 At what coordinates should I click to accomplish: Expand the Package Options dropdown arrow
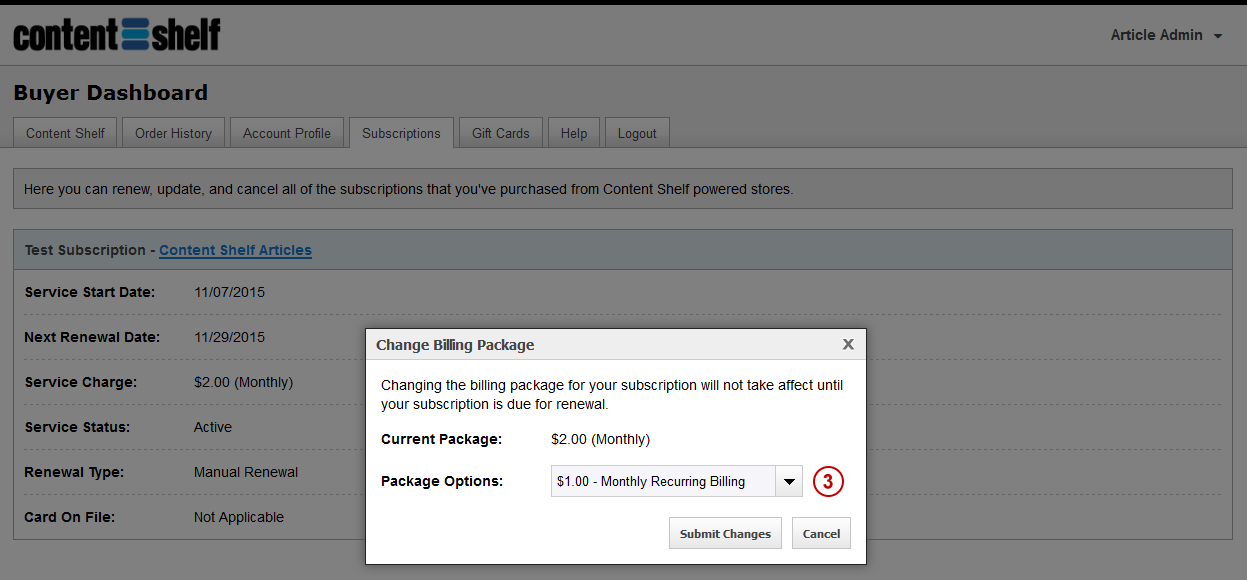point(789,481)
